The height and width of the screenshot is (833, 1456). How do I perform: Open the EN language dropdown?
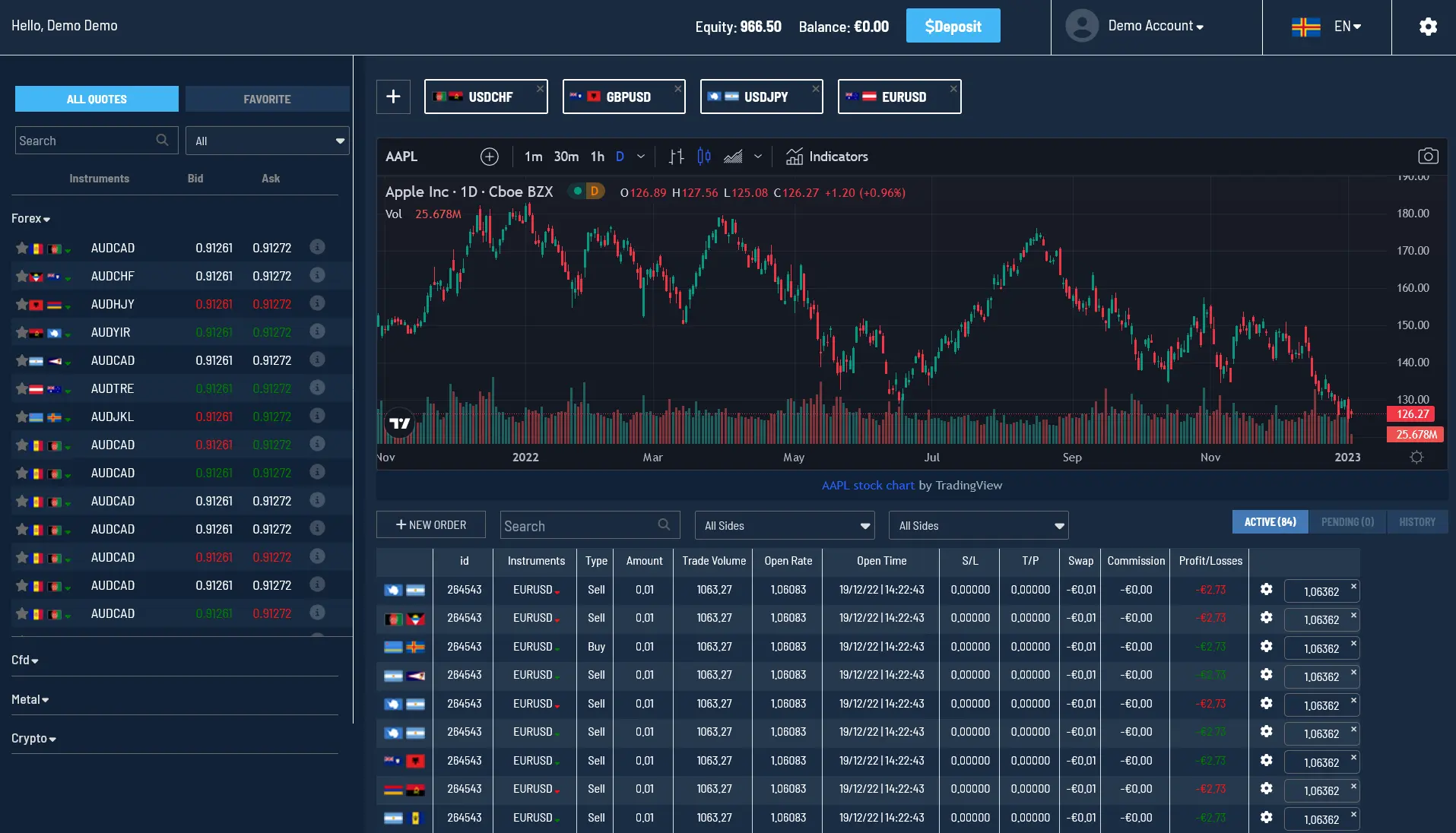point(1347,27)
